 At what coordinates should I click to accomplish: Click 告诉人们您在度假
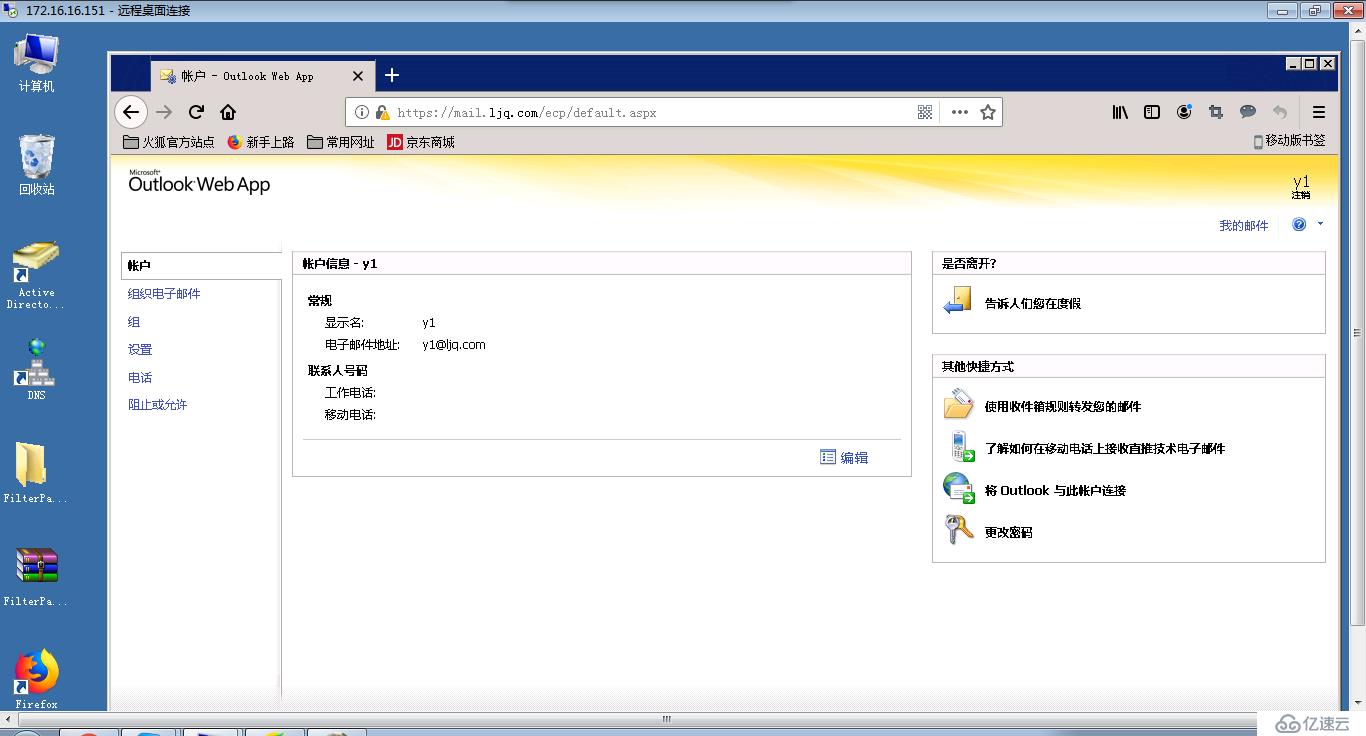click(x=1033, y=303)
